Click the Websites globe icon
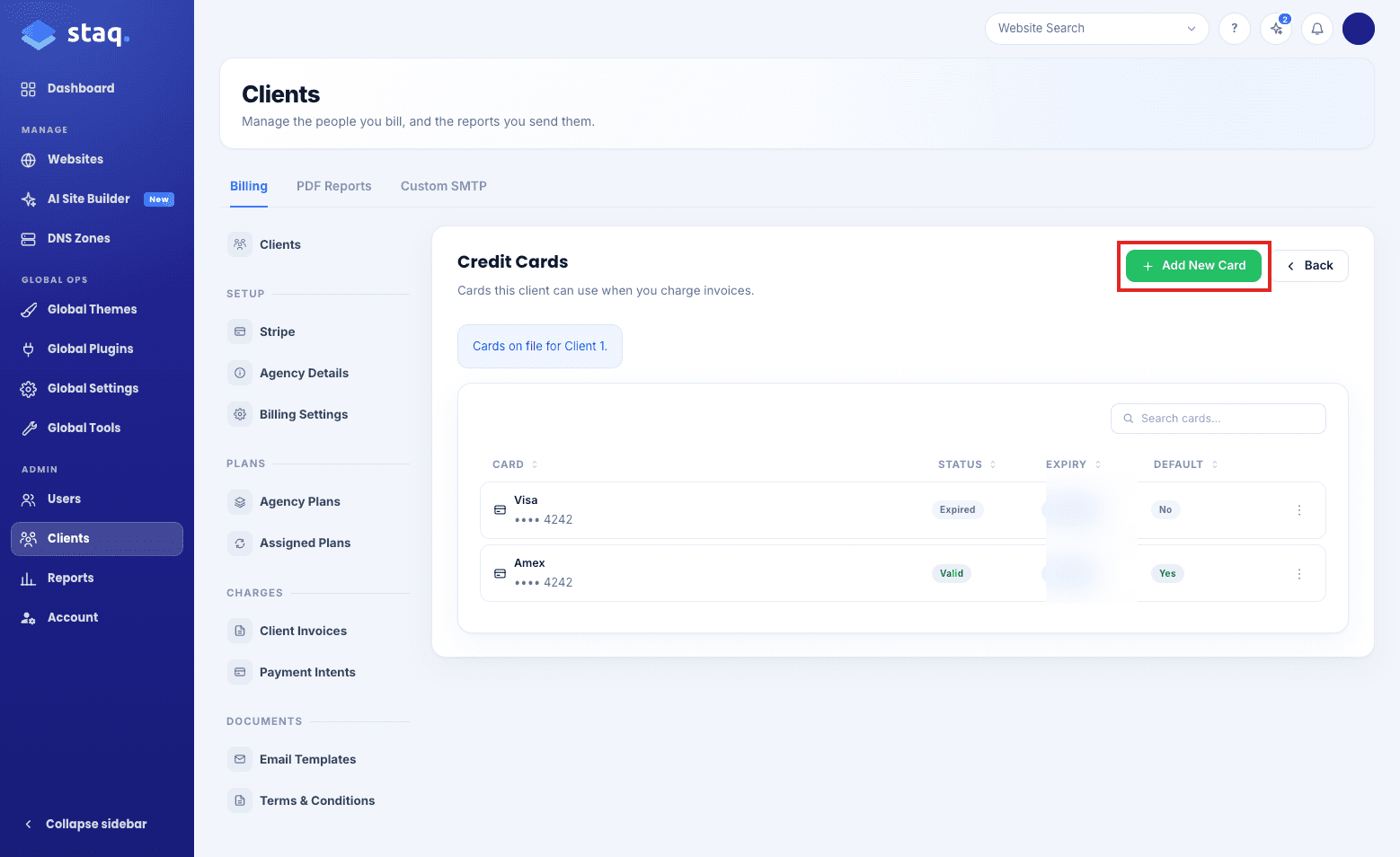This screenshot has height=857, width=1400. (29, 160)
